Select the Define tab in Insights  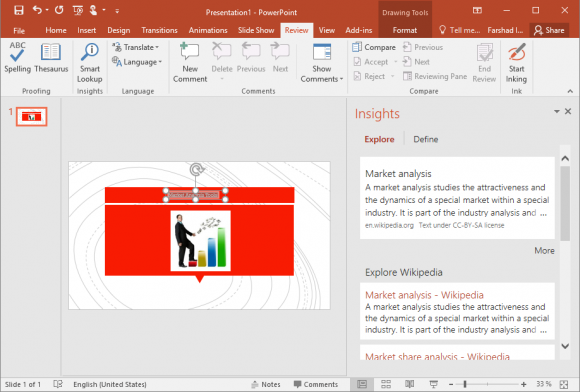click(425, 139)
